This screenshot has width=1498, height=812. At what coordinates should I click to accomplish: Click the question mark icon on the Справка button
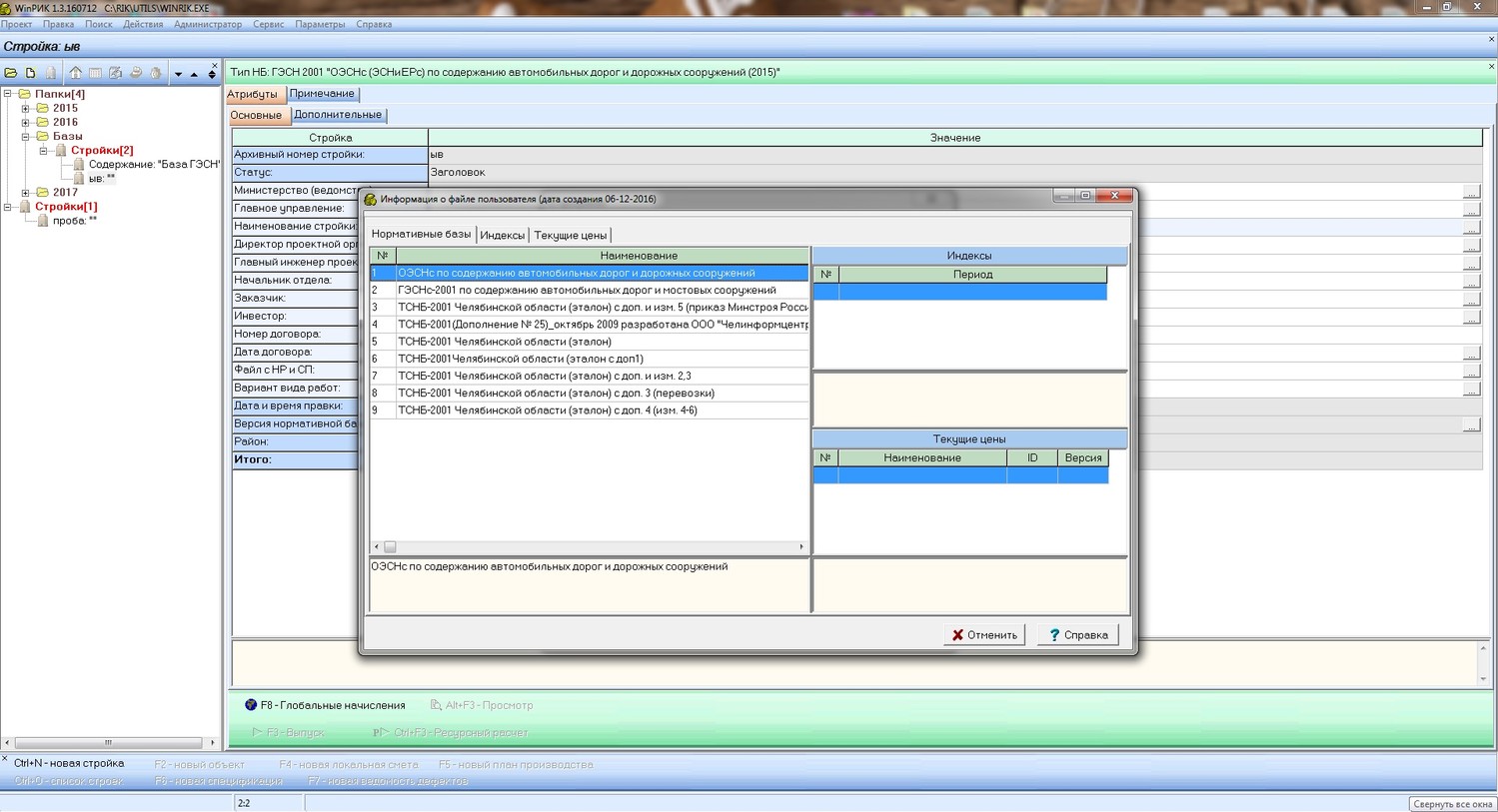(x=1054, y=635)
